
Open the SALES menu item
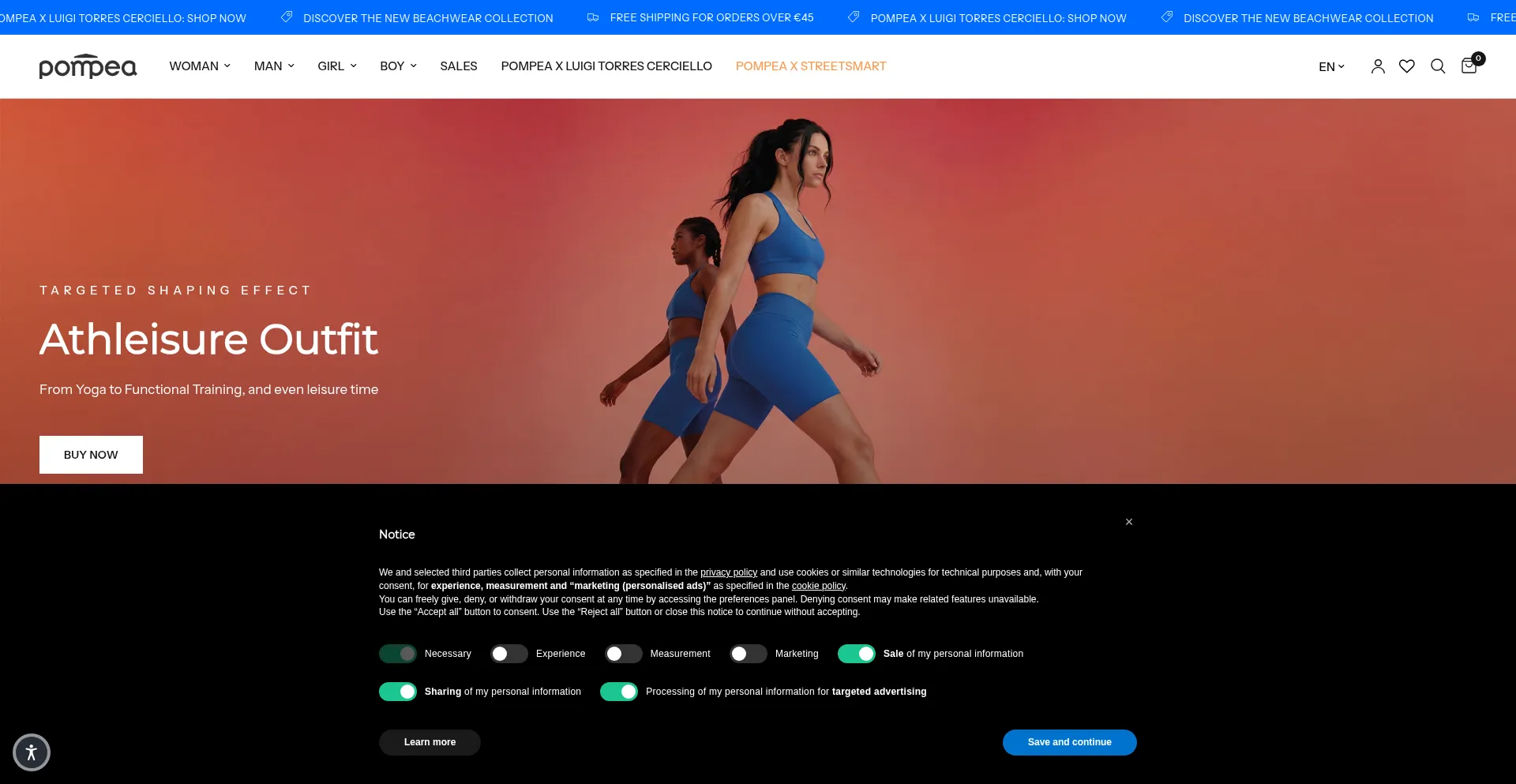[x=459, y=66]
